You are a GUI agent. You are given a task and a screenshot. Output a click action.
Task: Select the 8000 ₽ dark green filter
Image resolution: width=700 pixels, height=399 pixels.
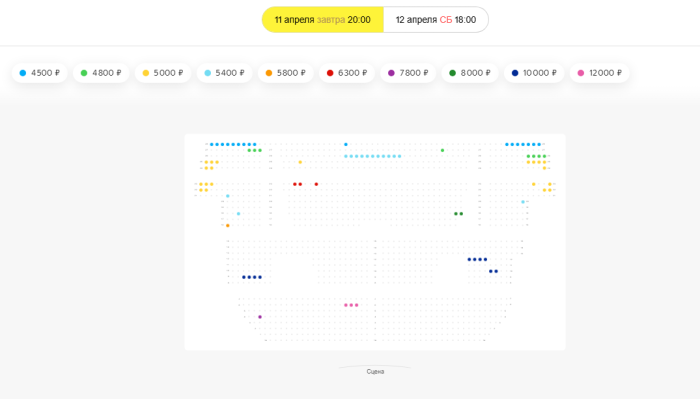[470, 73]
